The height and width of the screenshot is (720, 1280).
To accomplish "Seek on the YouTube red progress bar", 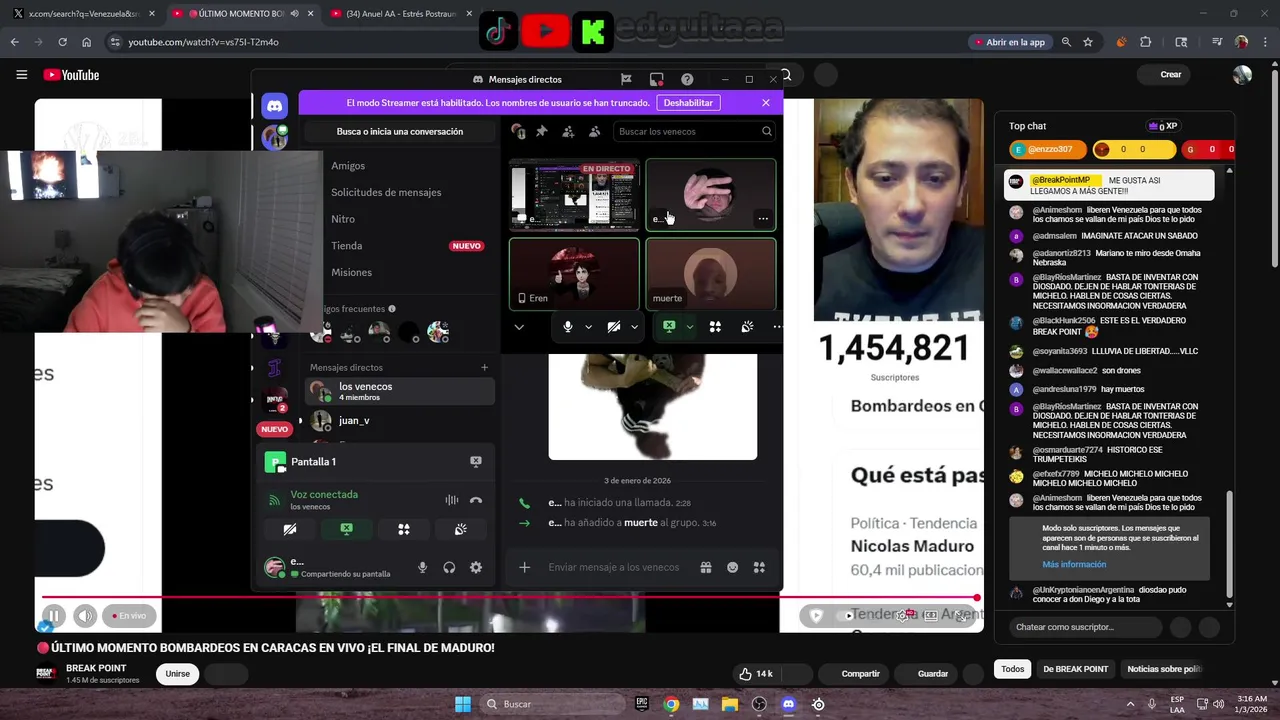I will point(508,598).
